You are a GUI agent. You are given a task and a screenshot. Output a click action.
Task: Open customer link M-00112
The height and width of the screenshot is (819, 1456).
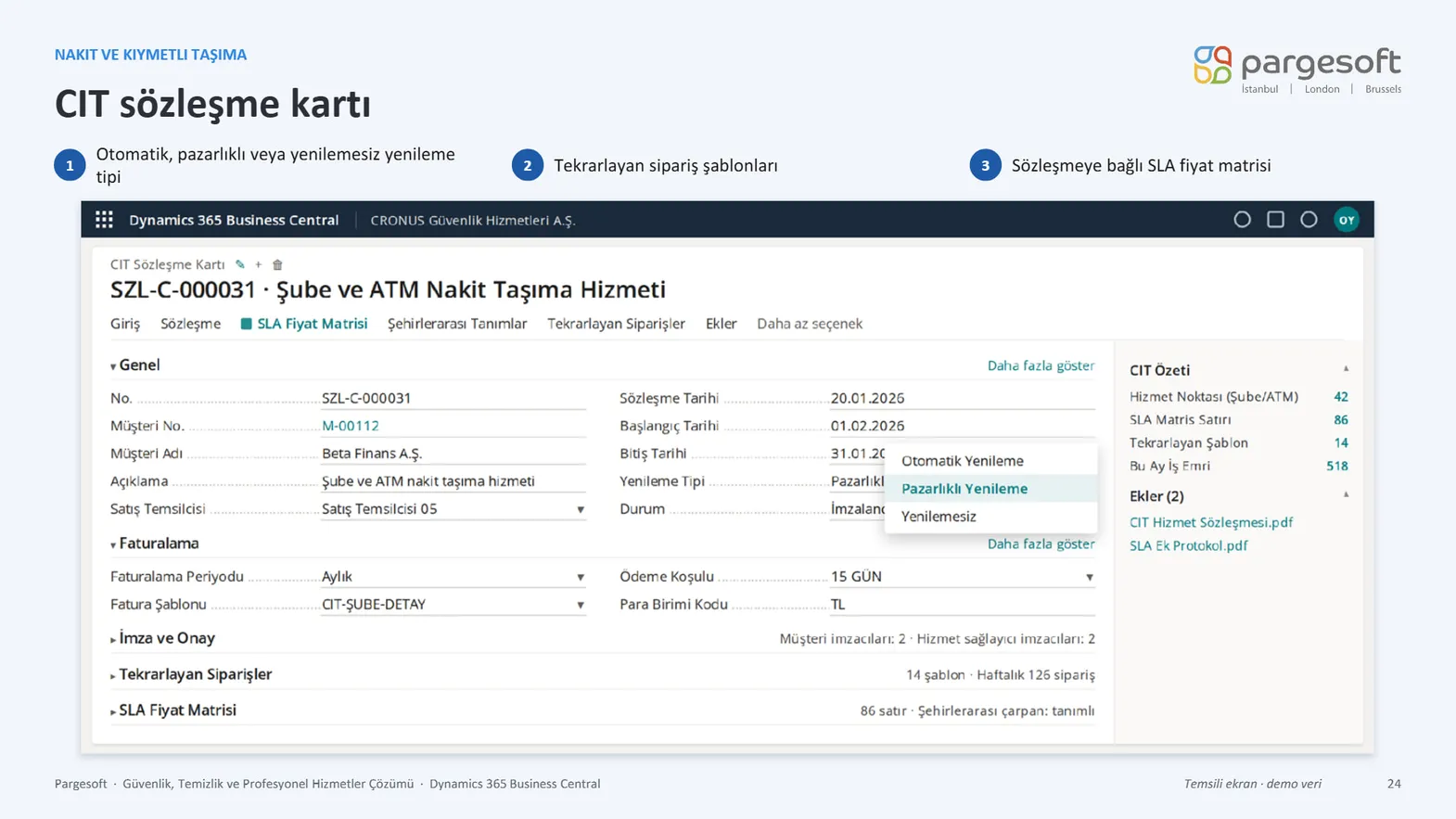(x=350, y=426)
